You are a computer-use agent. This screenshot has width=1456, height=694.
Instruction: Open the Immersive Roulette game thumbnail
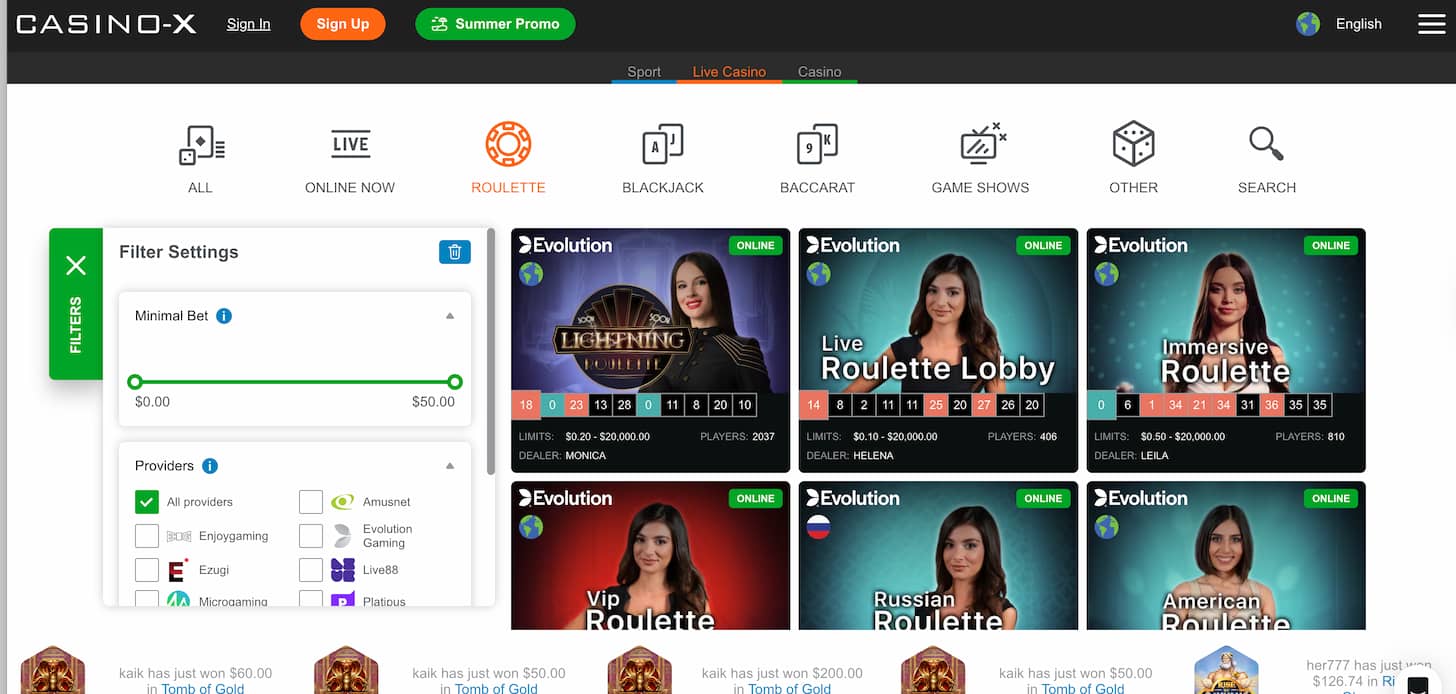coord(1226,310)
